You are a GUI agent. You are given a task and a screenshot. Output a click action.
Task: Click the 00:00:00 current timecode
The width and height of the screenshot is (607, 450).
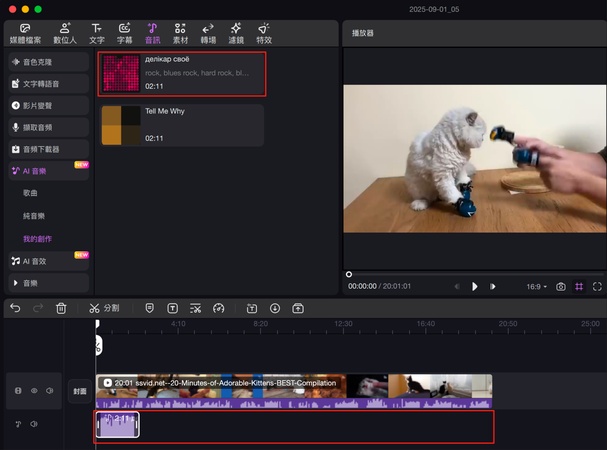tap(362, 286)
